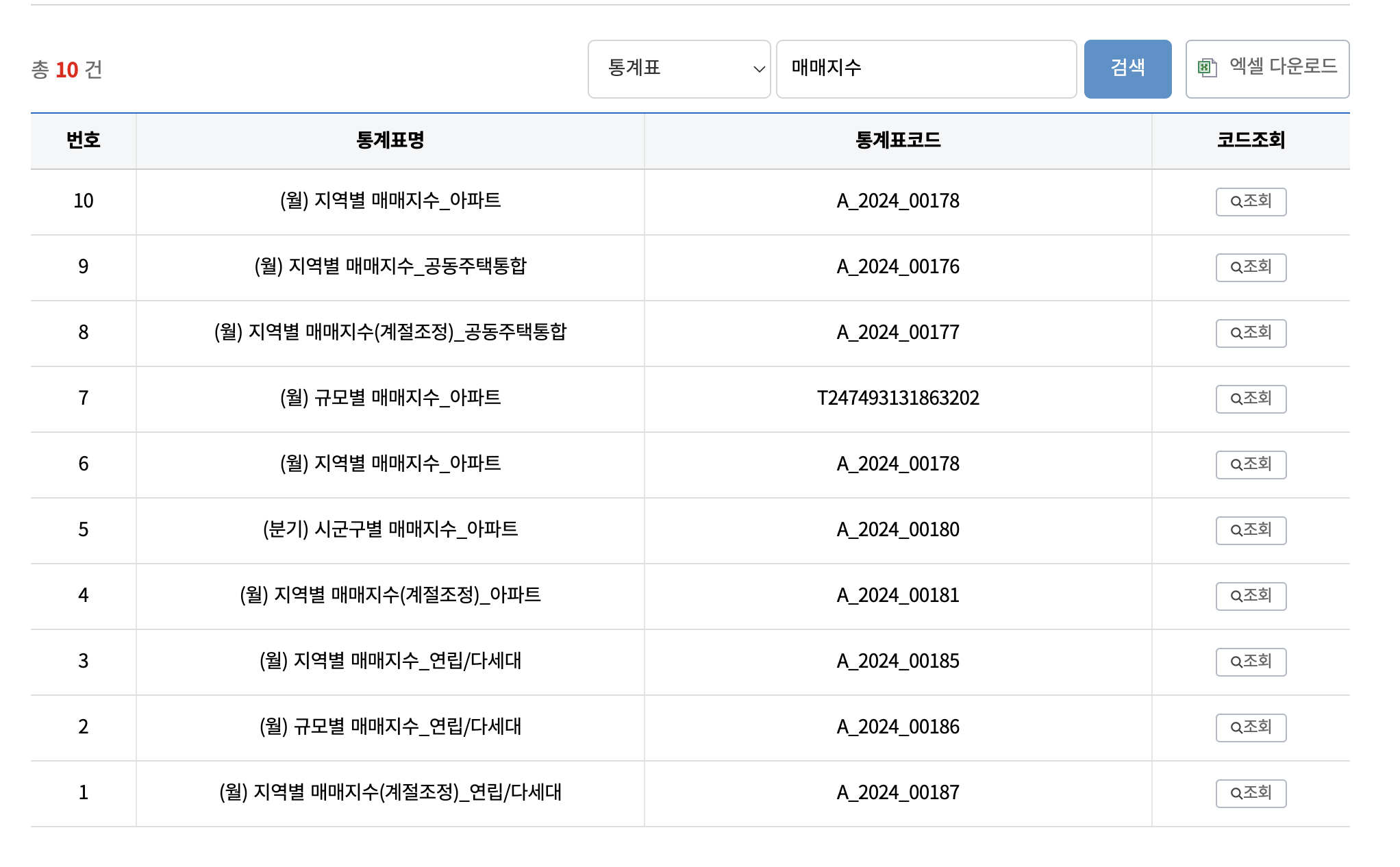Screen dimensions: 1400x867
Task: Click the Excel download icon
Action: [1207, 68]
